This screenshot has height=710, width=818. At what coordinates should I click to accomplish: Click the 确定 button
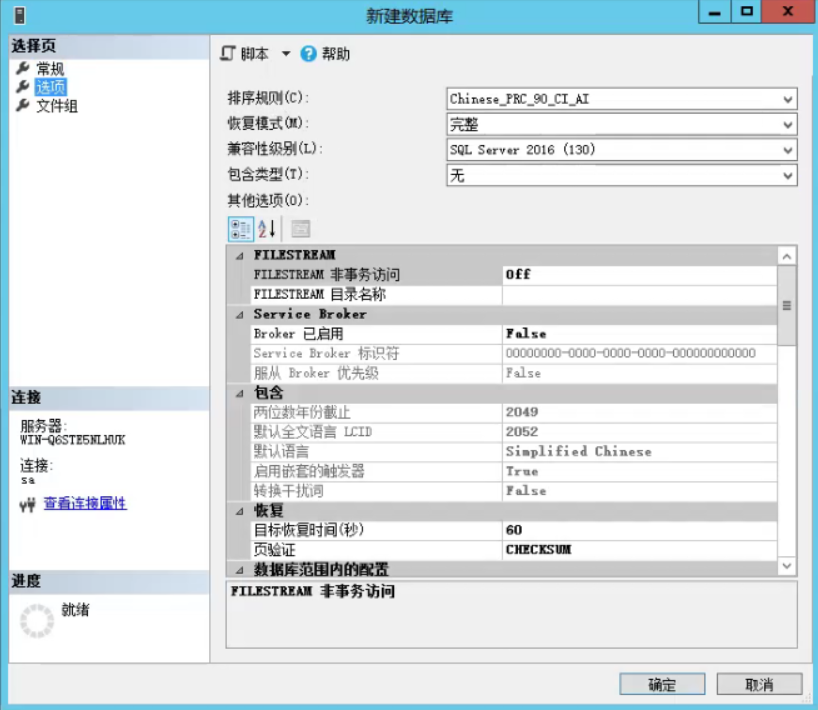click(x=662, y=684)
